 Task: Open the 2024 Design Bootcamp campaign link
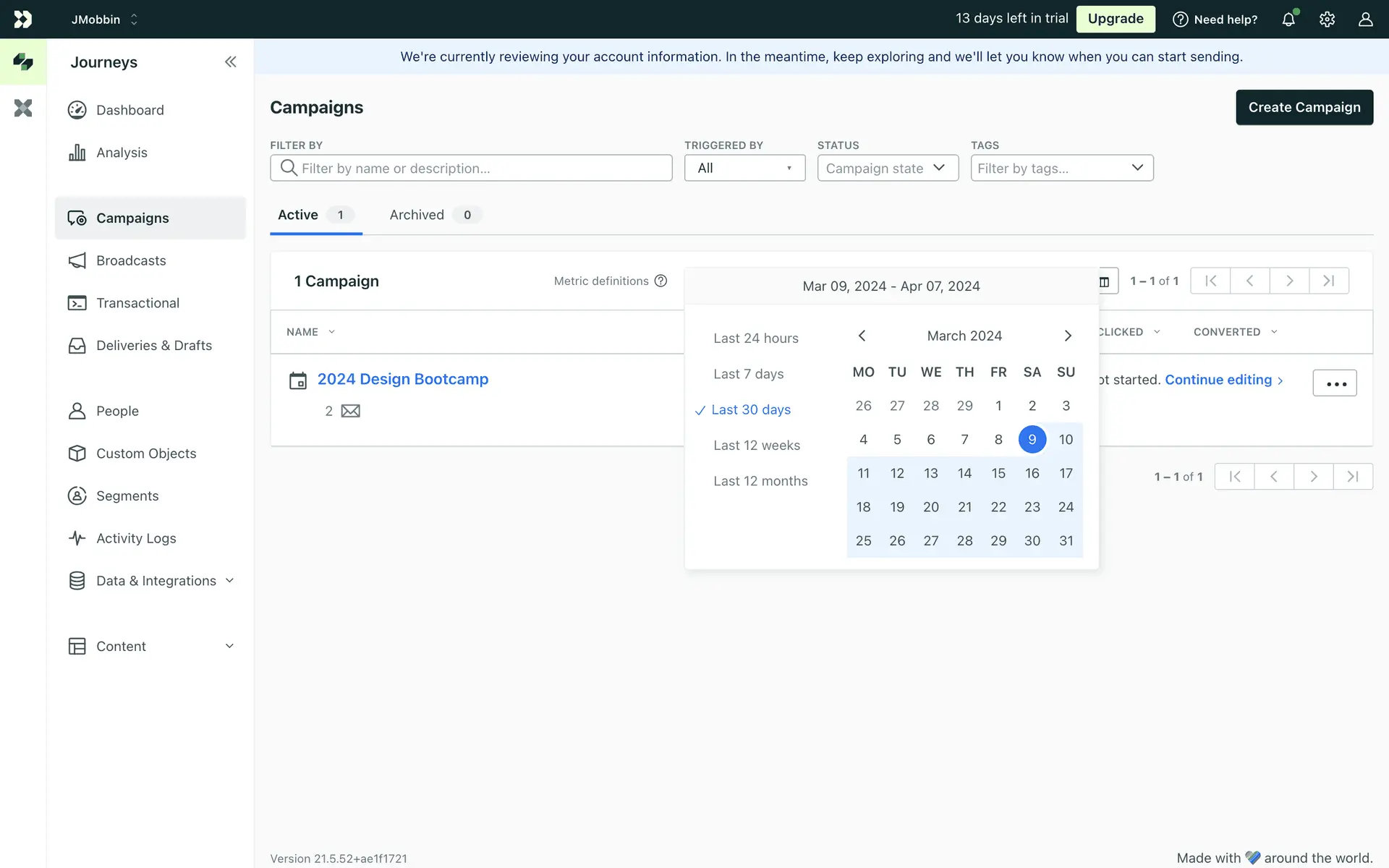pyautogui.click(x=402, y=379)
